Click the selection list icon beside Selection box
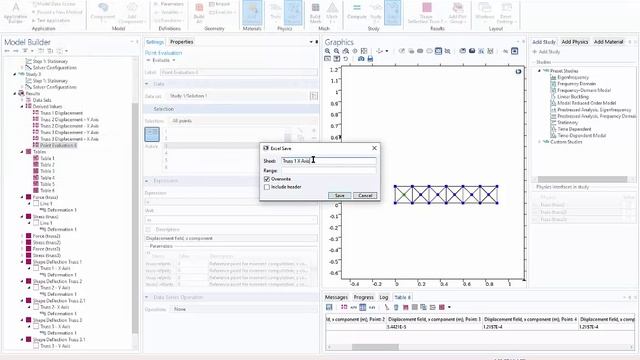 (152, 134)
